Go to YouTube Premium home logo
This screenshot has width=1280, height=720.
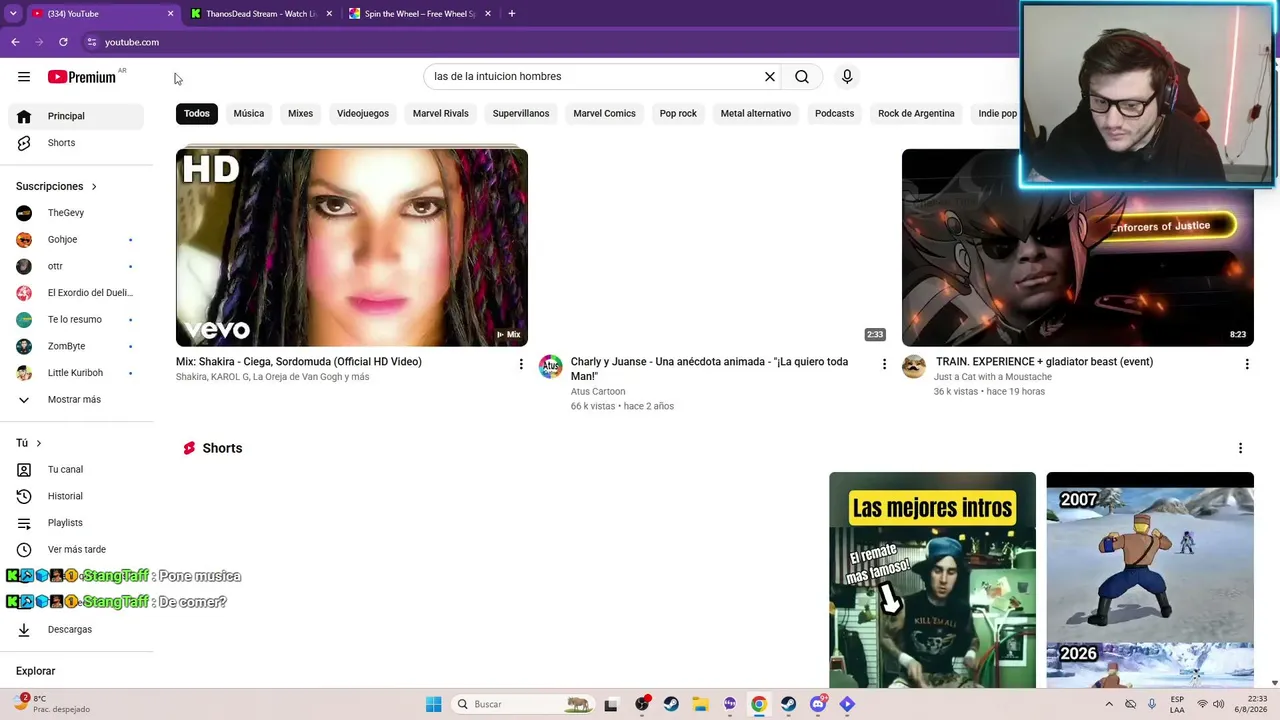[x=82, y=77]
